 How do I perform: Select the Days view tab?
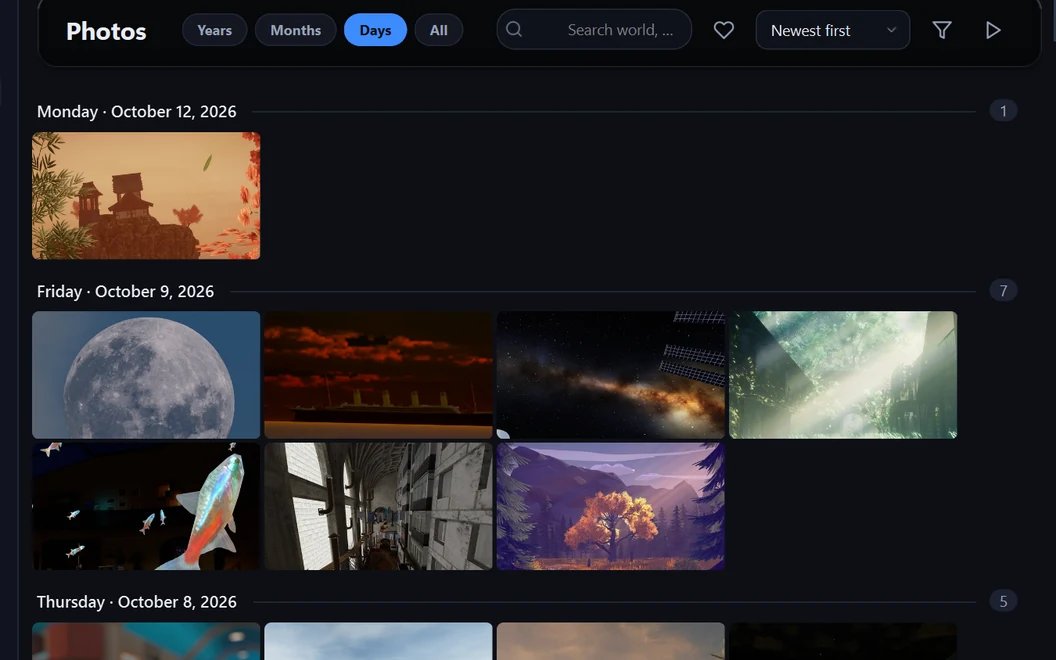point(375,30)
